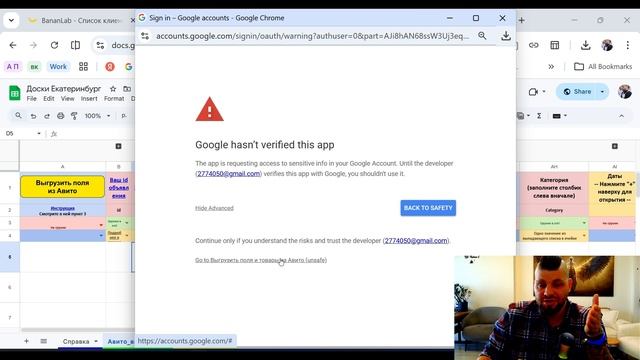
Task: Open All Bookmarks folder
Action: tap(603, 67)
